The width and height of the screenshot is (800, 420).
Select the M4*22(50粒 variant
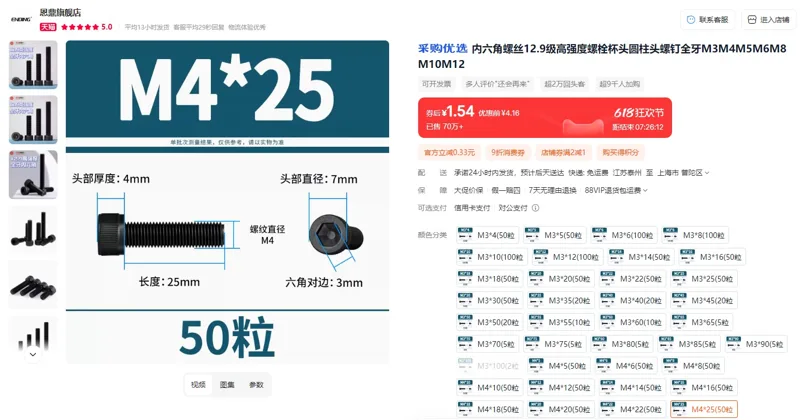click(633, 409)
